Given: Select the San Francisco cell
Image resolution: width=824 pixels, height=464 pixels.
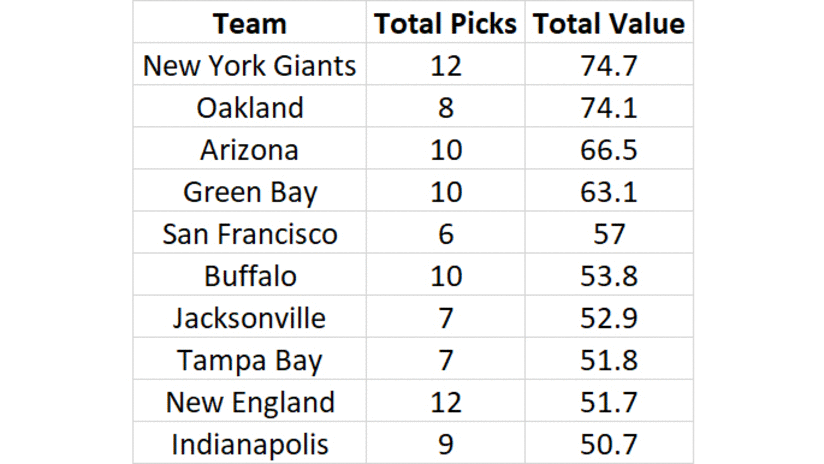Looking at the screenshot, I should 249,234.
